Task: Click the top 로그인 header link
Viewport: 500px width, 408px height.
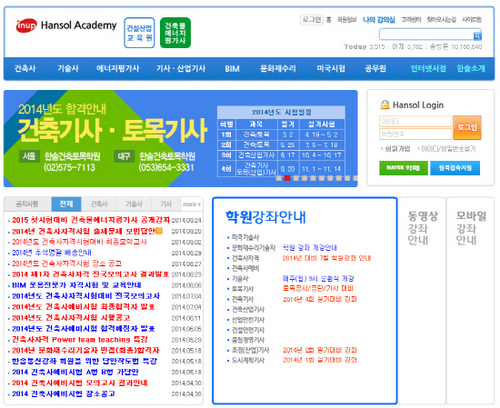Action: point(312,20)
